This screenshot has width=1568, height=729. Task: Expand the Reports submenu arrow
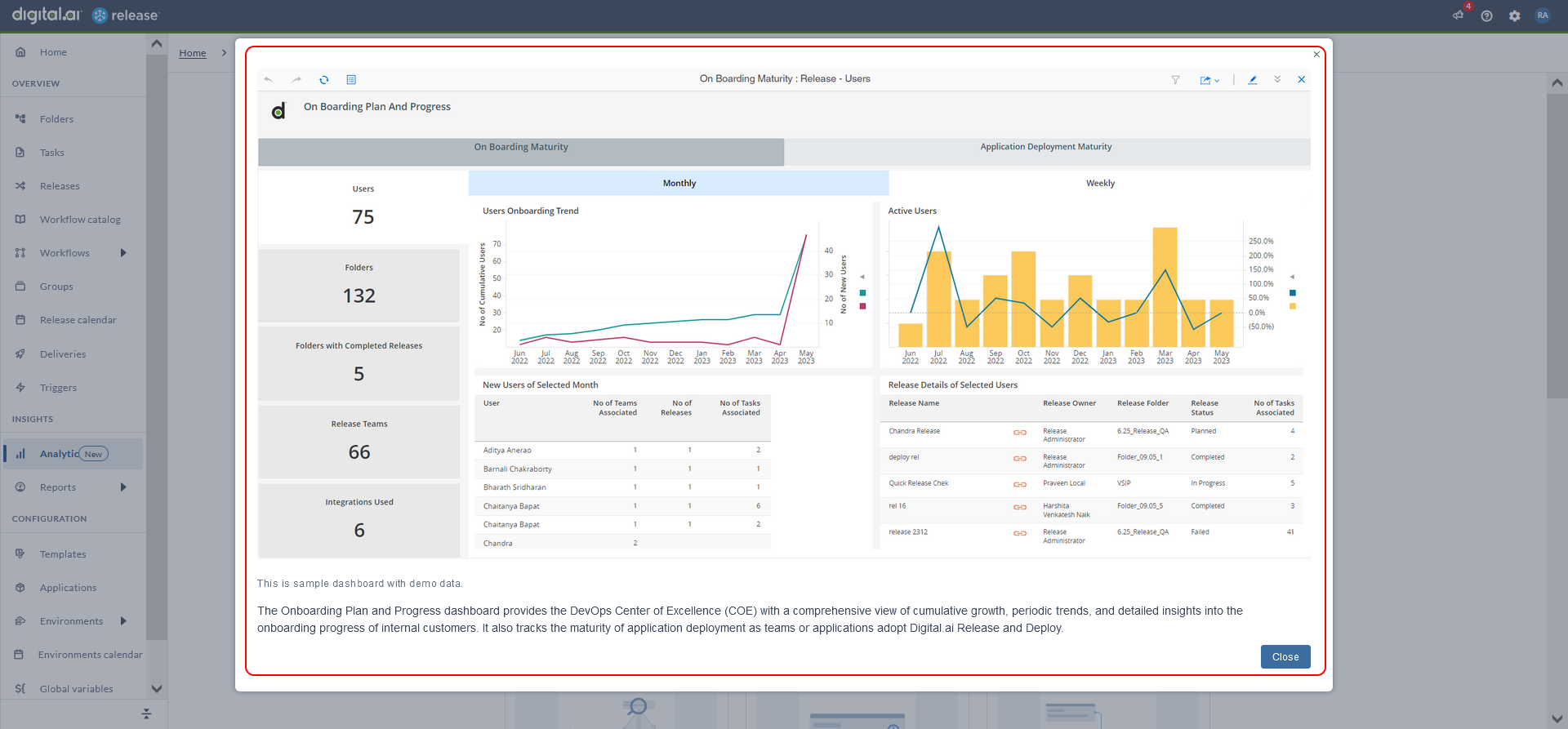point(123,487)
